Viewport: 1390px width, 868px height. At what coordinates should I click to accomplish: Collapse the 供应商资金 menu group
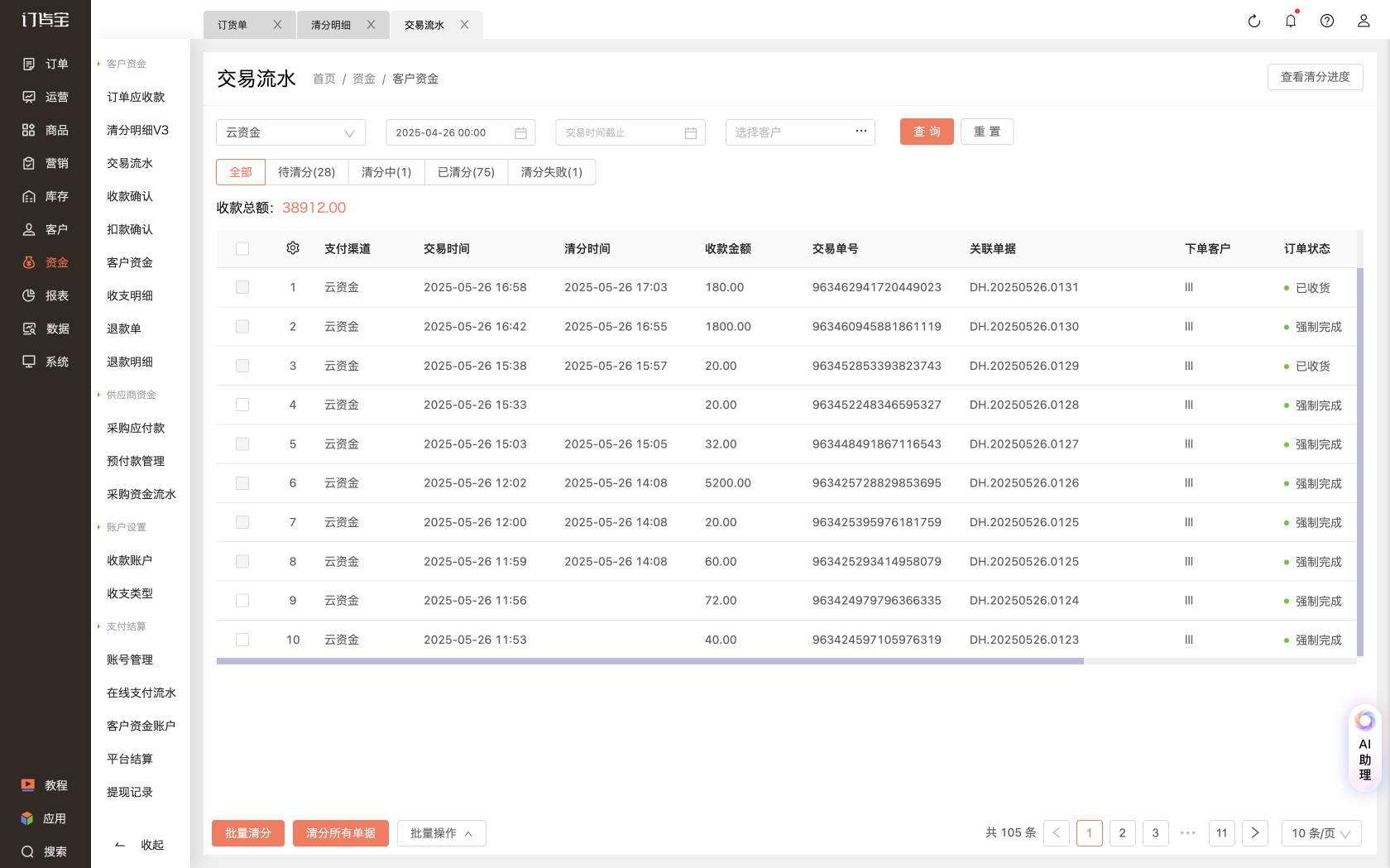pyautogui.click(x=127, y=395)
